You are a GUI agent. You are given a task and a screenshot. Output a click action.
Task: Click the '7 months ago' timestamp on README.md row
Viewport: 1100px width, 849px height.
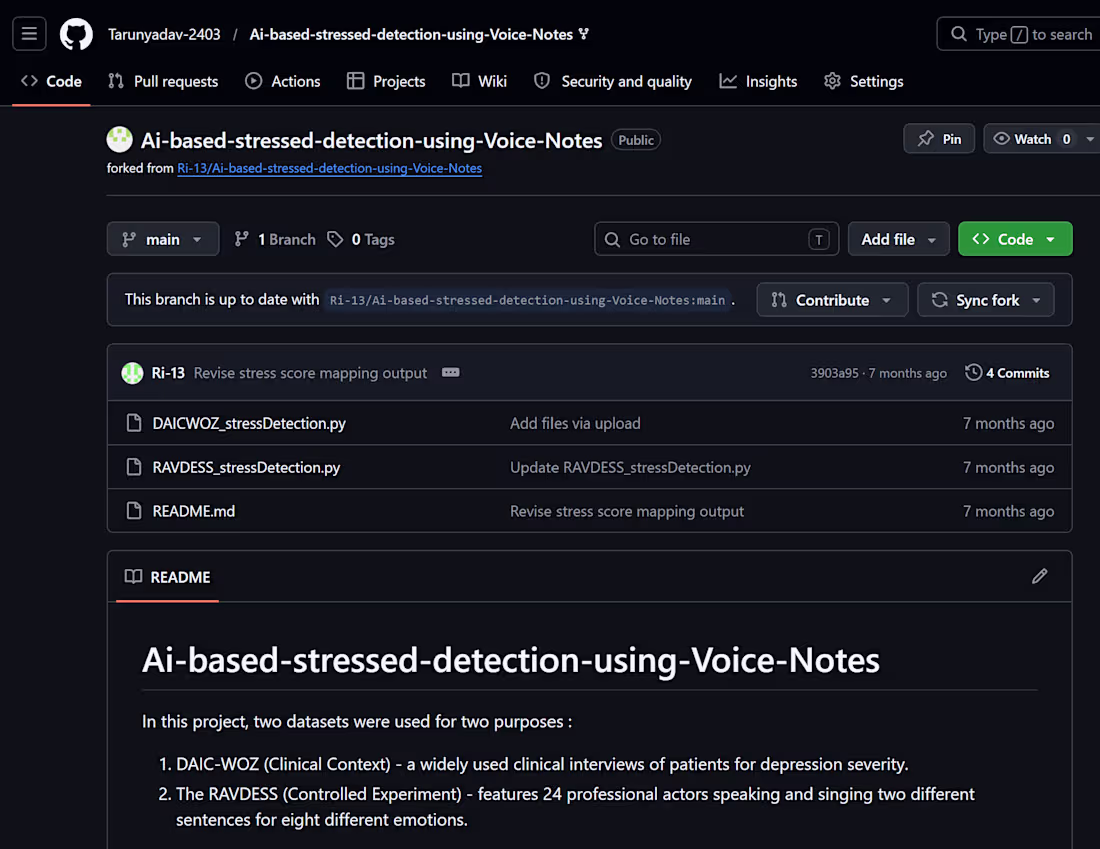[x=1008, y=512]
